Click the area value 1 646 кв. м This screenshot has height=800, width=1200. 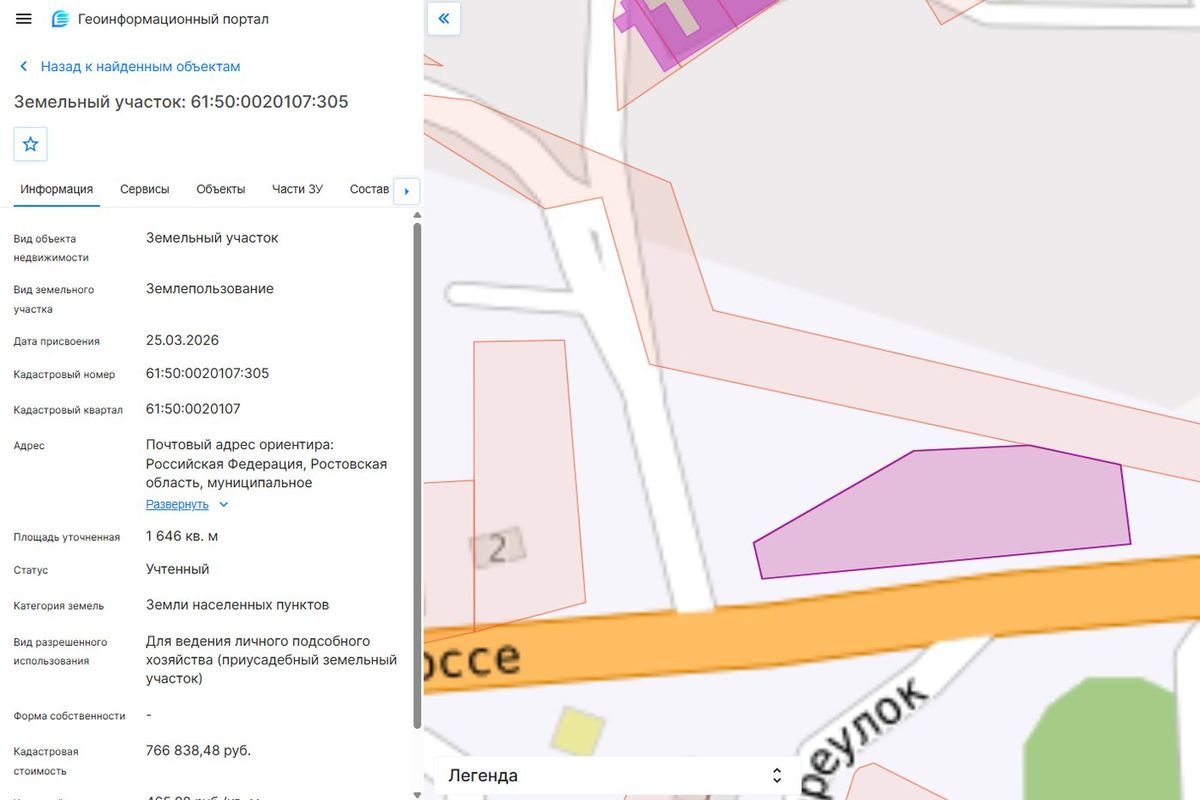pos(182,536)
